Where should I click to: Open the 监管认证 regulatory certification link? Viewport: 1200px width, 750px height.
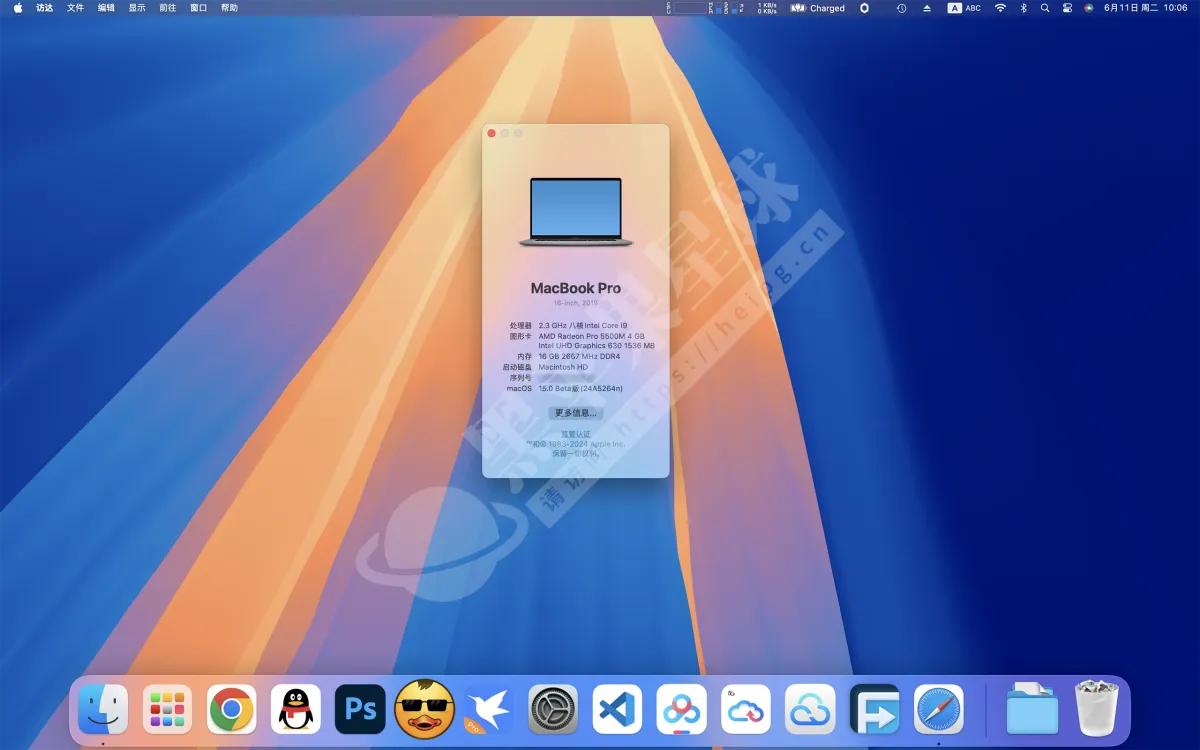click(x=575, y=434)
